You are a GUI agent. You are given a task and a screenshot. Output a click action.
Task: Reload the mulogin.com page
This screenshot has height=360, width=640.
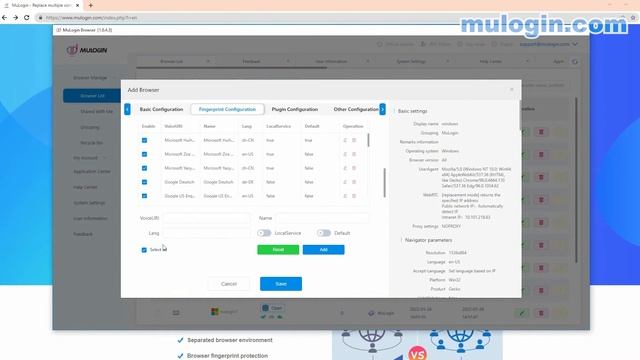(27, 18)
